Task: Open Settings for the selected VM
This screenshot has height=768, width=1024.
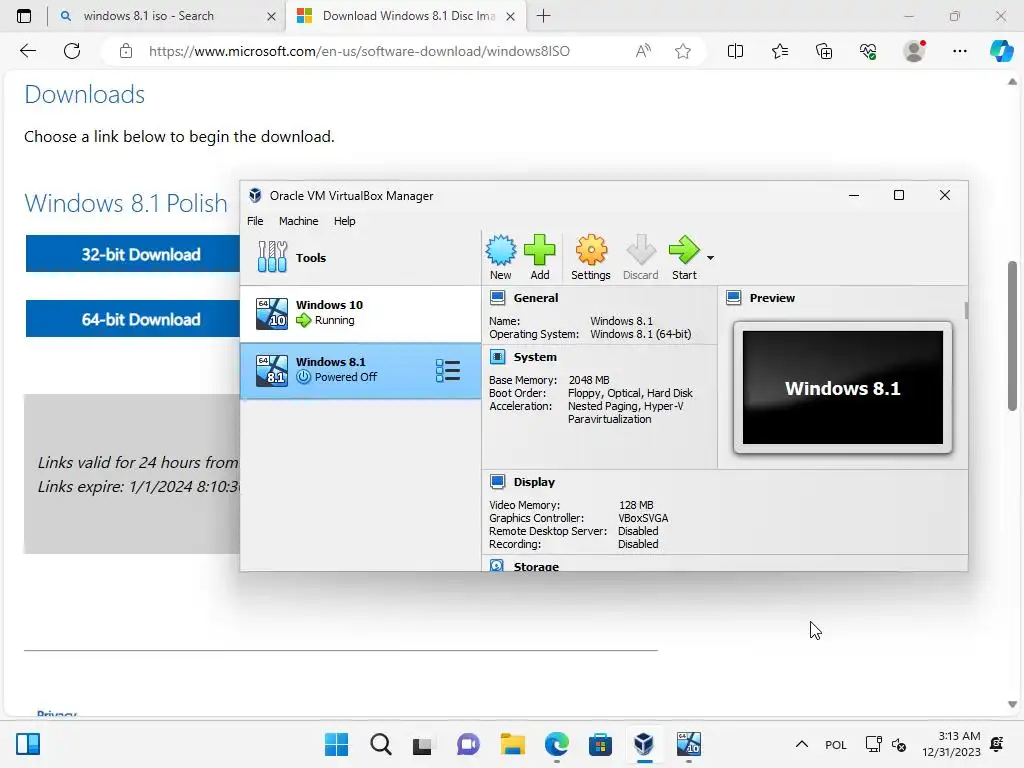Action: coord(590,257)
